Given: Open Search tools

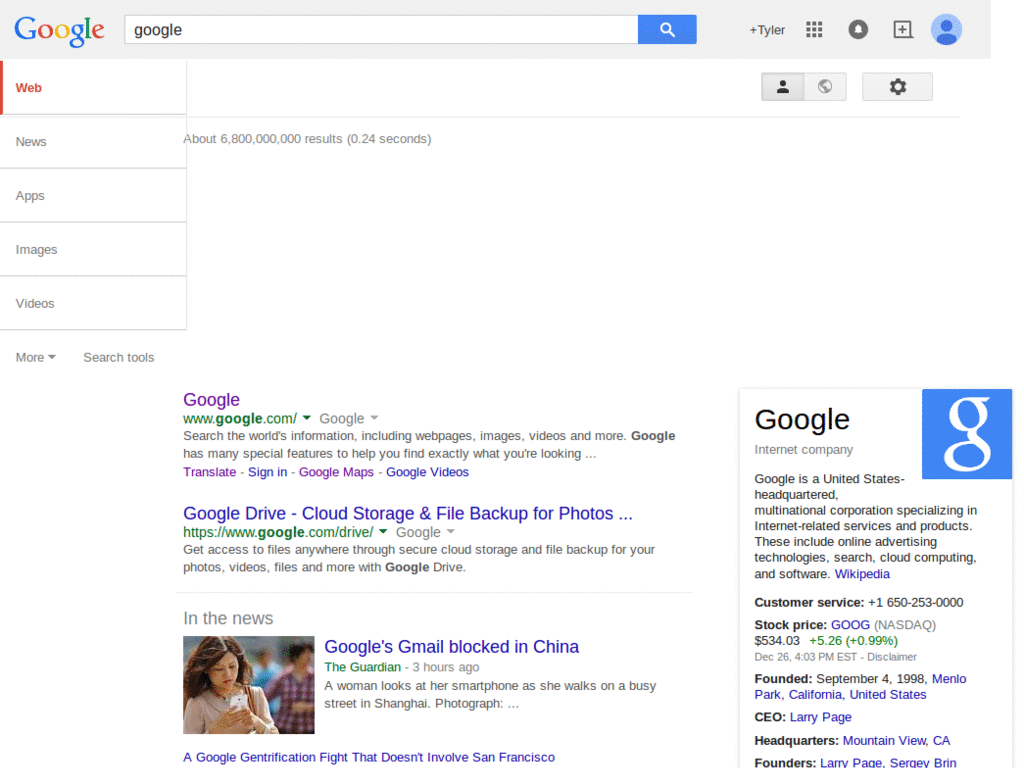Looking at the screenshot, I should click(x=119, y=357).
